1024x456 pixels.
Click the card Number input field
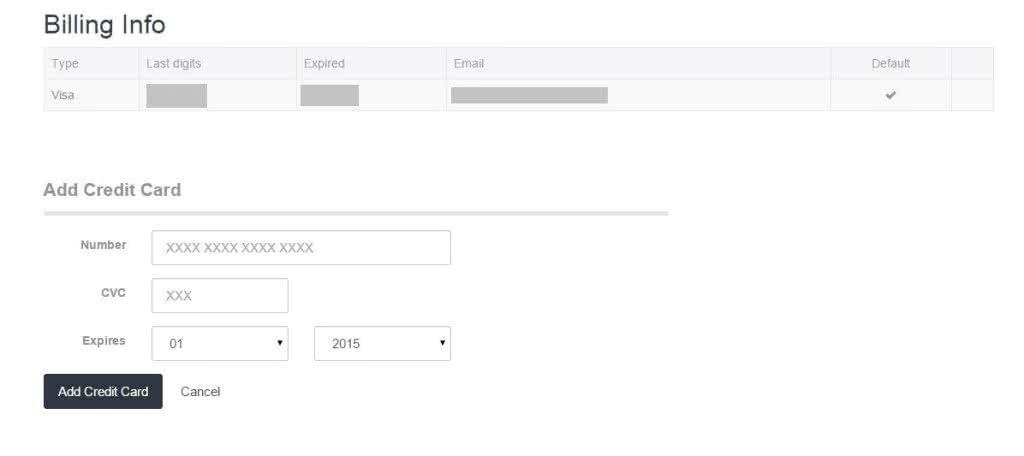301,248
